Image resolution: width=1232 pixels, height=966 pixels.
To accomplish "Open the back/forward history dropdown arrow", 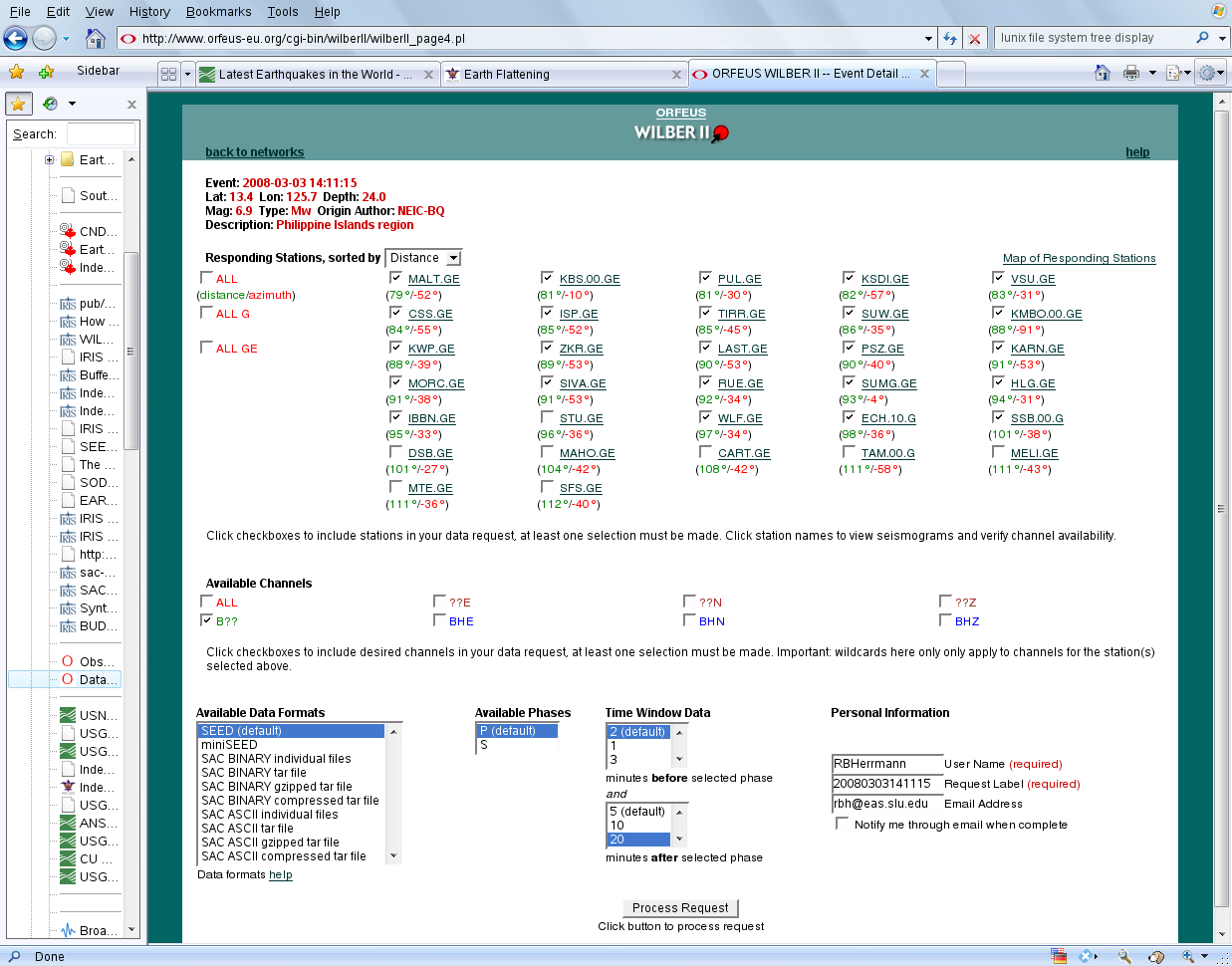I will [67, 39].
